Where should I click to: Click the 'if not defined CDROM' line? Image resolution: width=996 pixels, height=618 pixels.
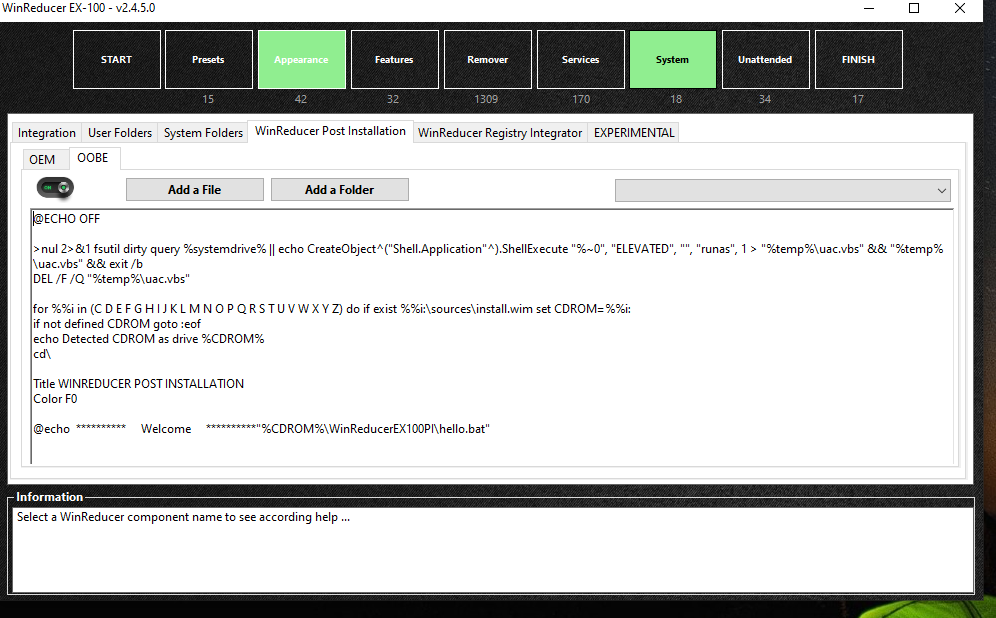coord(117,324)
